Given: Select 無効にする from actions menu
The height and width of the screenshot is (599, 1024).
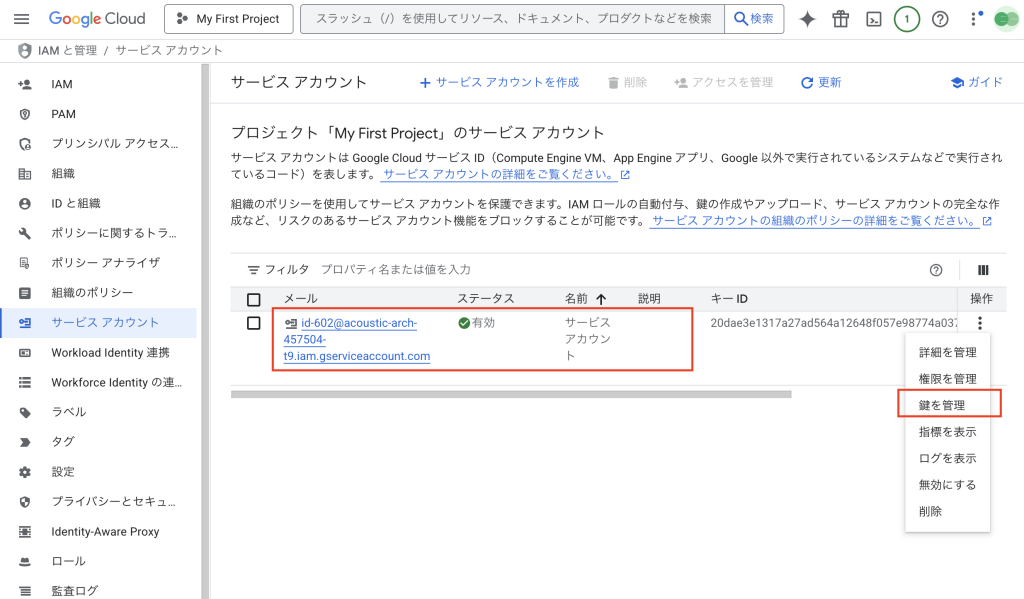Looking at the screenshot, I should coord(948,485).
